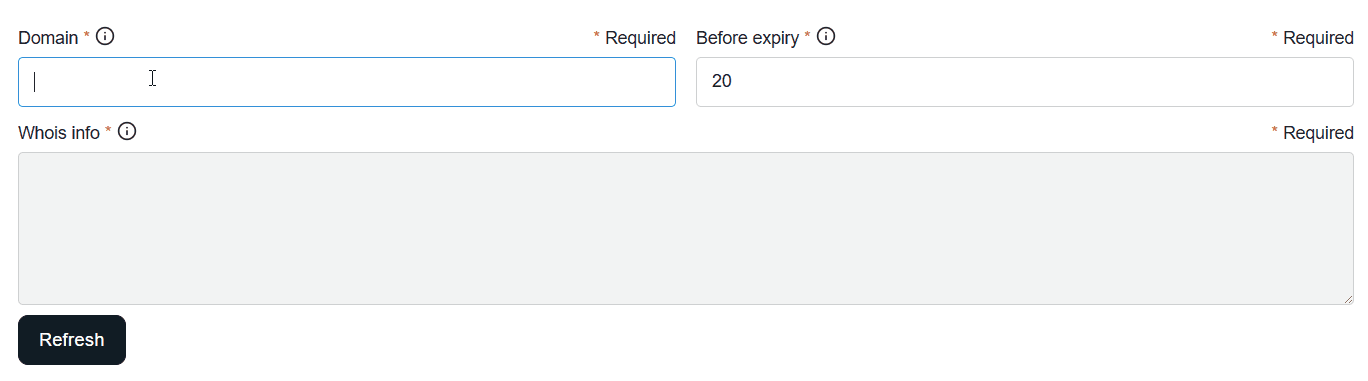
Task: Click the red asterisk after Before expiry label
Action: (807, 36)
